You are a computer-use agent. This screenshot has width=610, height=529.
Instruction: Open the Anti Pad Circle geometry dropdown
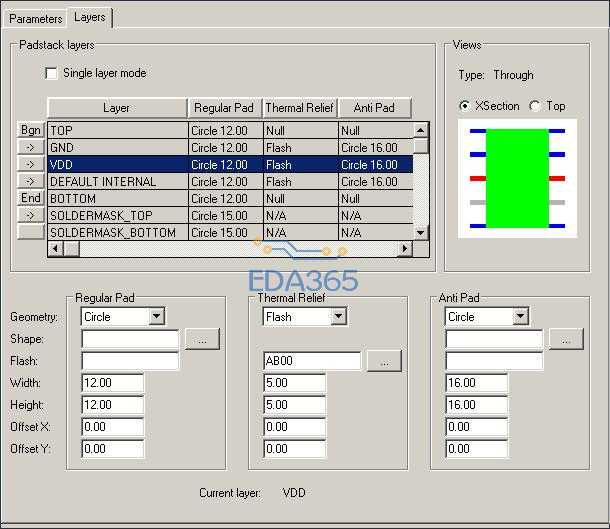(x=521, y=316)
